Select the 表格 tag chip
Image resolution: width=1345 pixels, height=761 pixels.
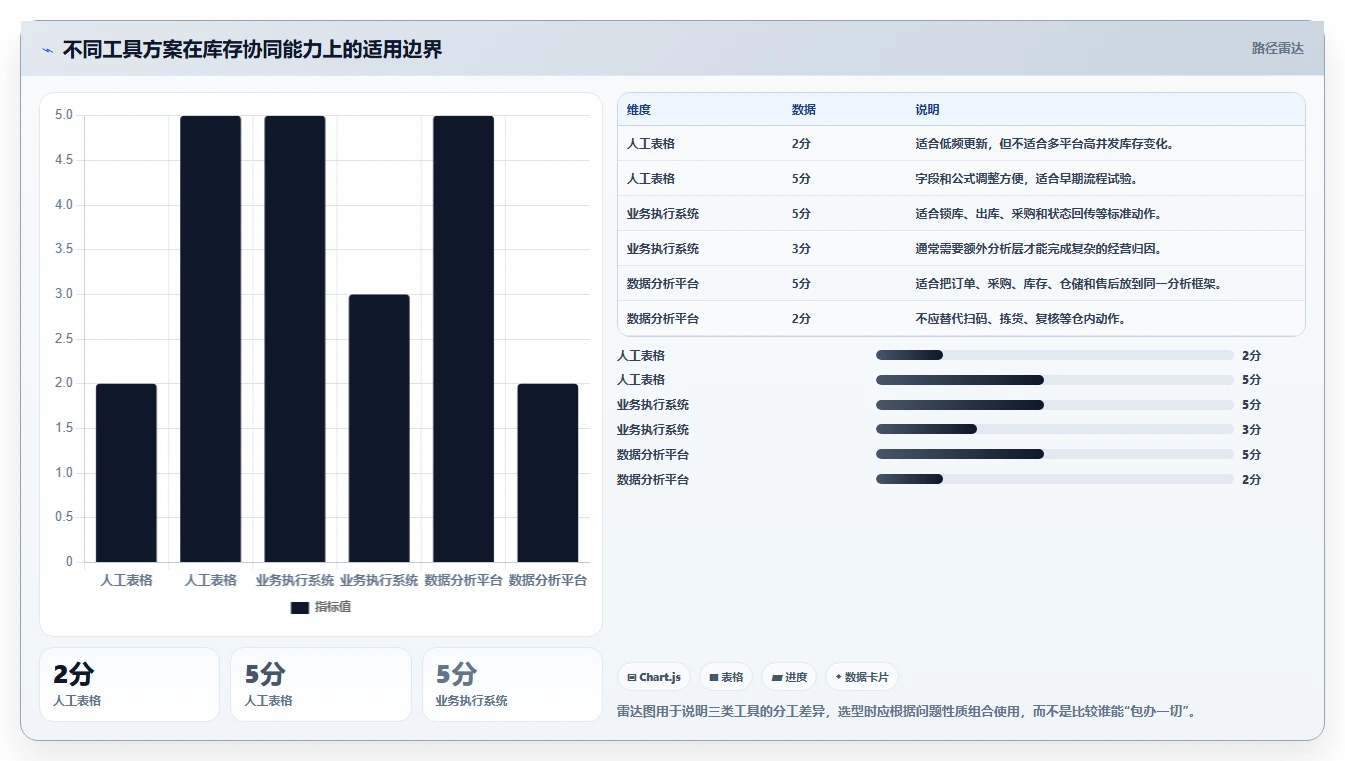point(726,677)
